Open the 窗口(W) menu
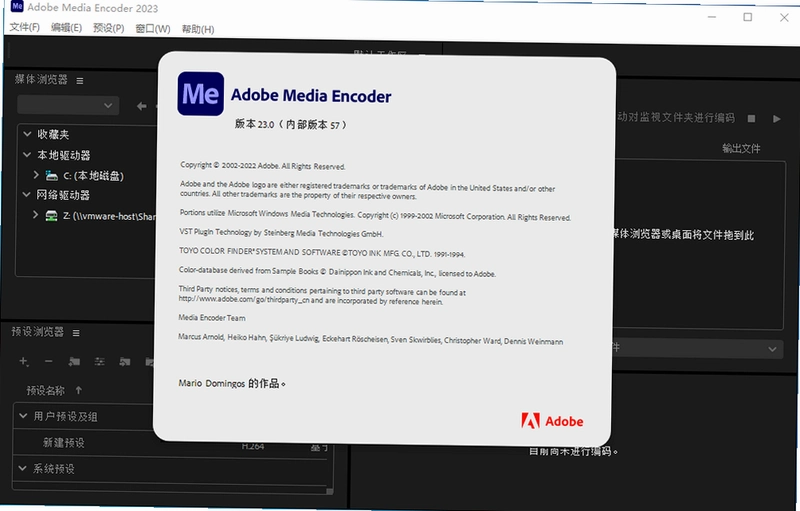The width and height of the screenshot is (800, 511). pos(153,29)
